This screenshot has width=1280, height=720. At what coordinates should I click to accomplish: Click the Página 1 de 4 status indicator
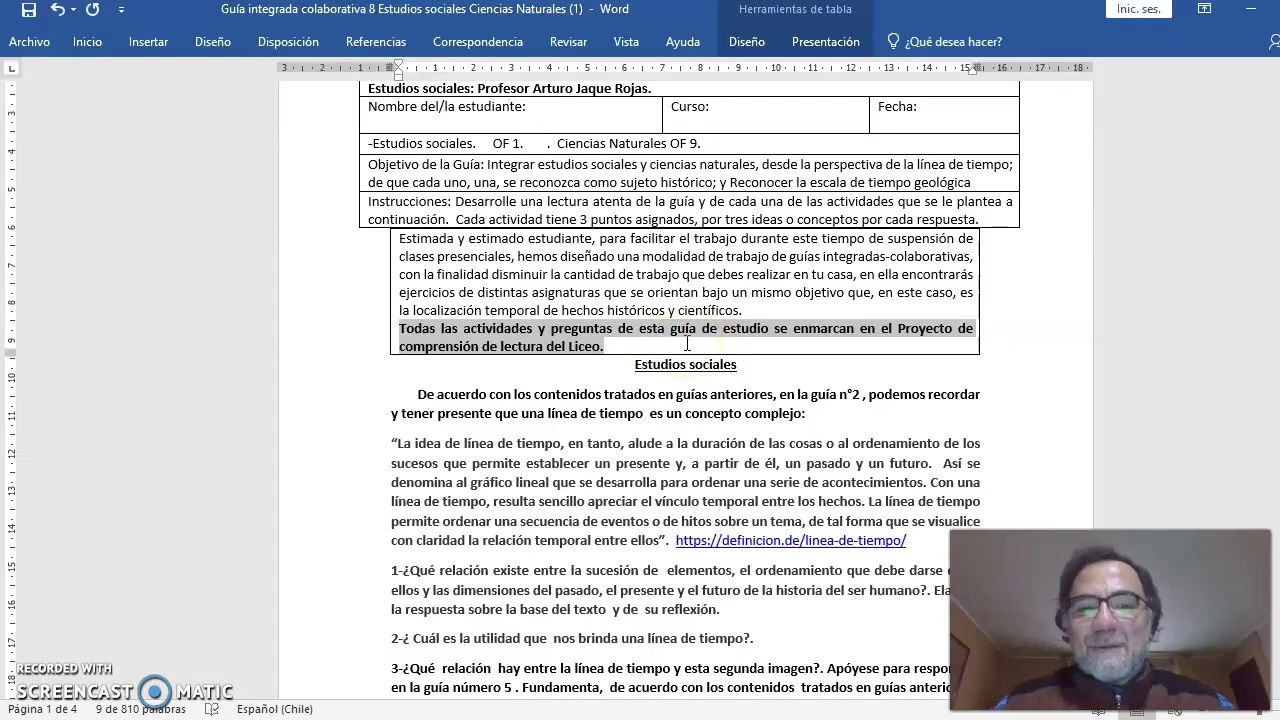tap(43, 709)
